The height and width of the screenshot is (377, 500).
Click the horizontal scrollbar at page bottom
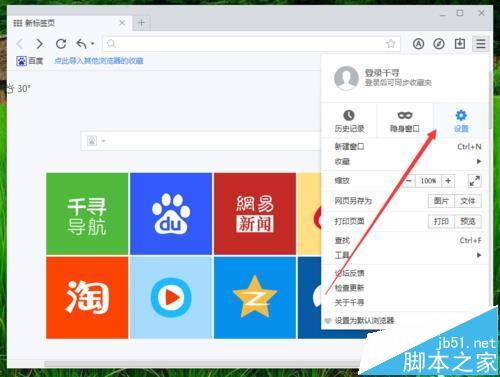point(203,364)
